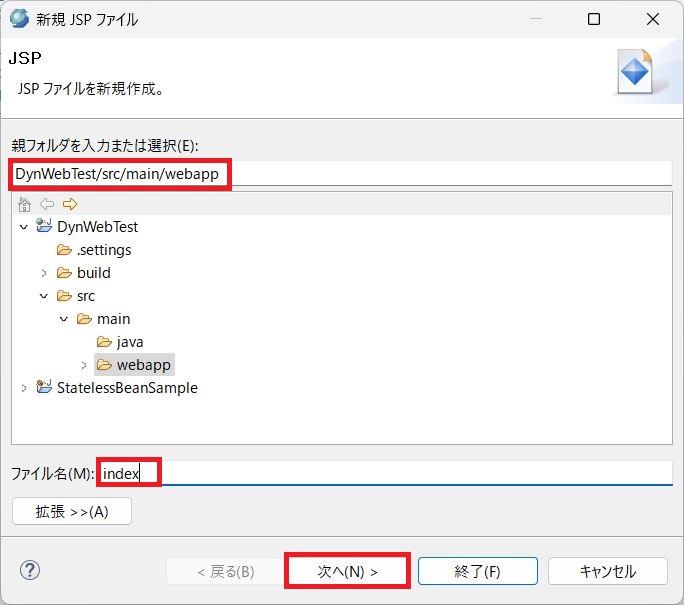
Task: Click the help question mark icon
Action: point(29,570)
